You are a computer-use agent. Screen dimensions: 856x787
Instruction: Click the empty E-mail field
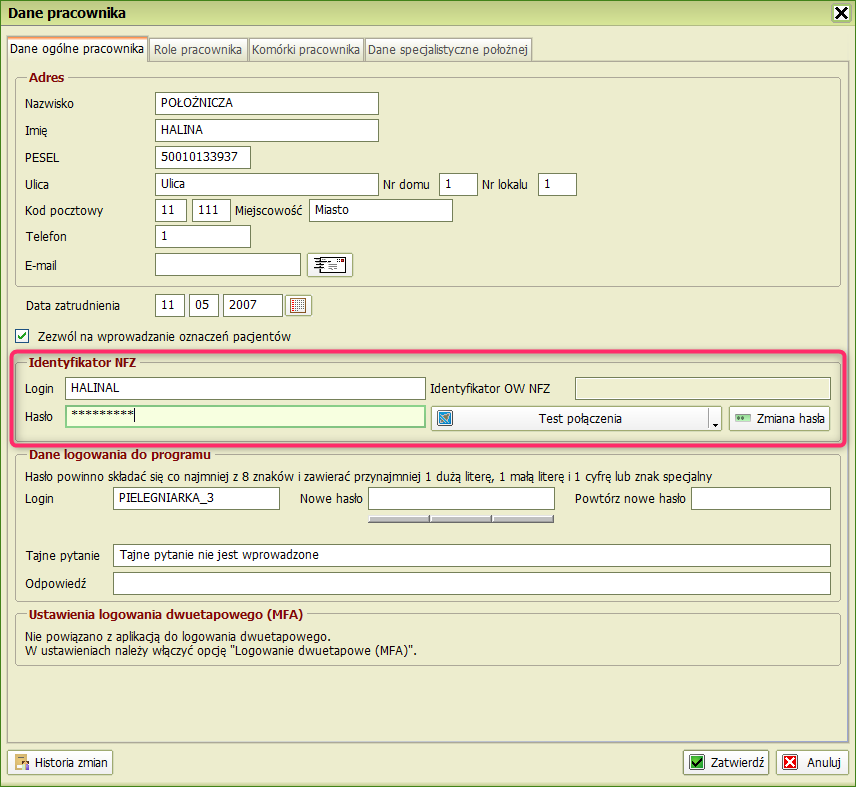click(x=228, y=264)
